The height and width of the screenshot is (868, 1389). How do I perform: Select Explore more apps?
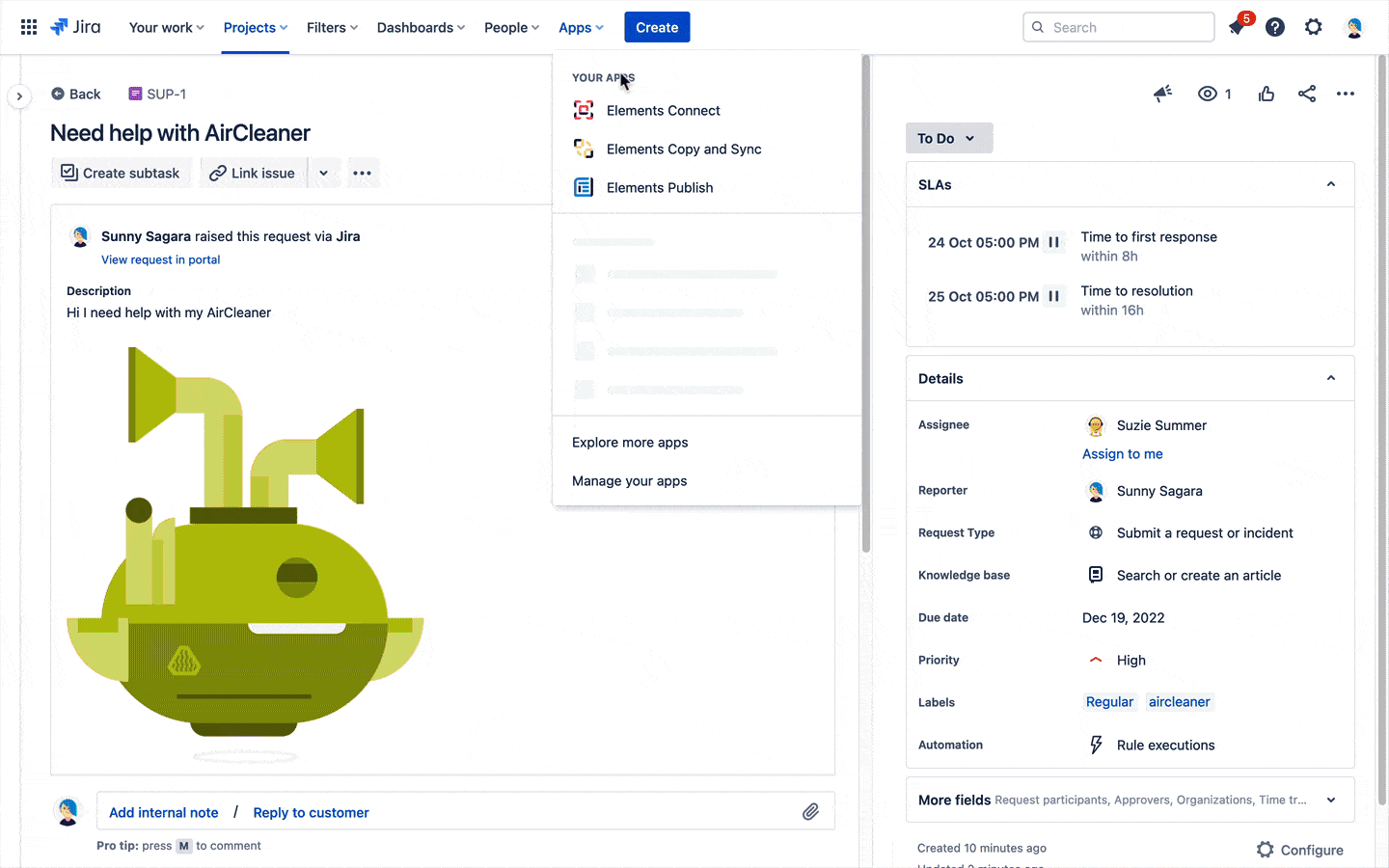tap(707, 442)
